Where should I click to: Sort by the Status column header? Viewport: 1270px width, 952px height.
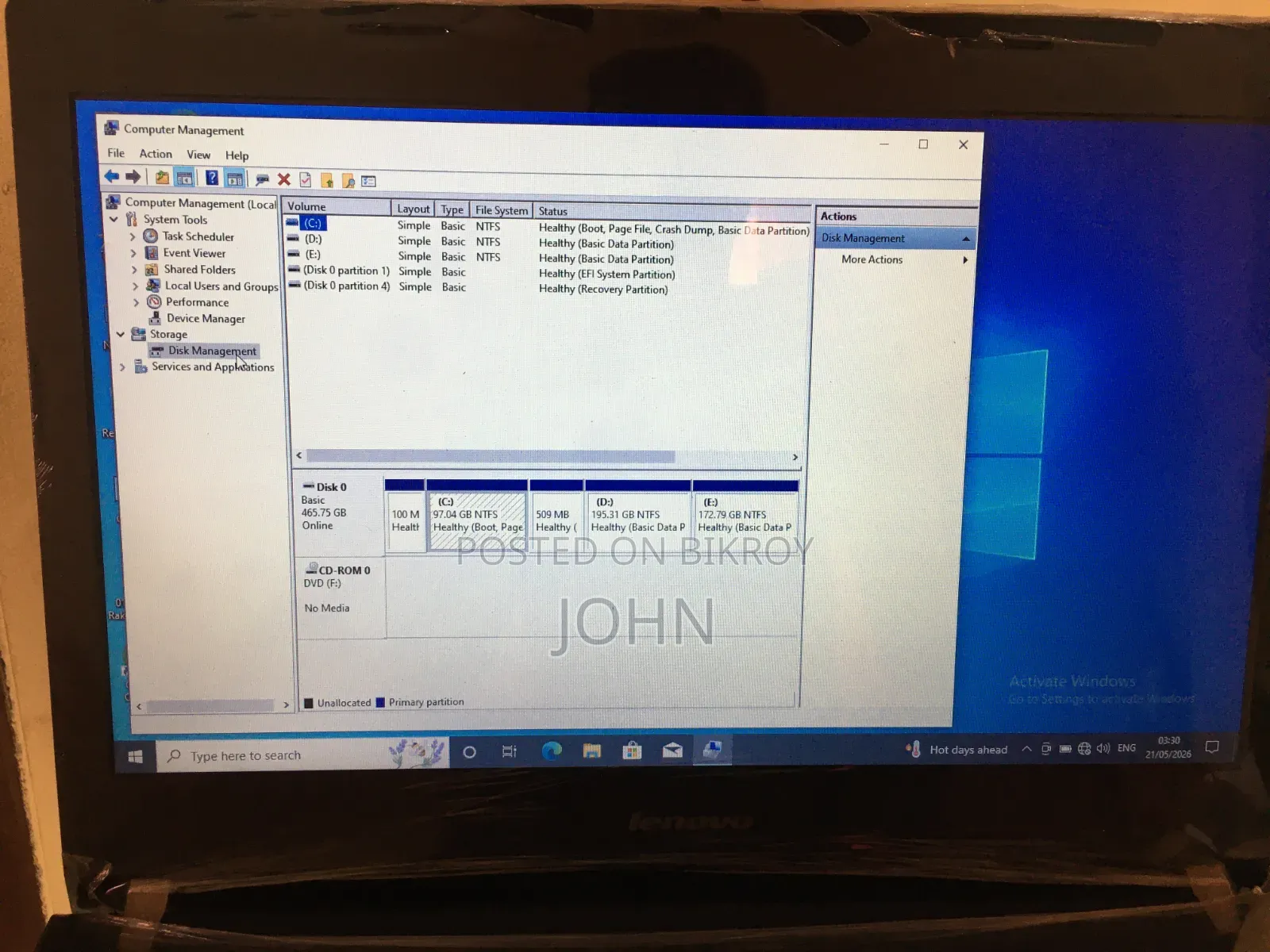coord(672,212)
